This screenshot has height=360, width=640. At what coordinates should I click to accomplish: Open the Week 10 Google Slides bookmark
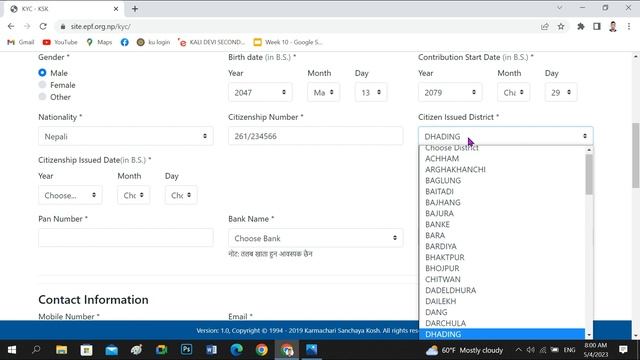pyautogui.click(x=288, y=42)
